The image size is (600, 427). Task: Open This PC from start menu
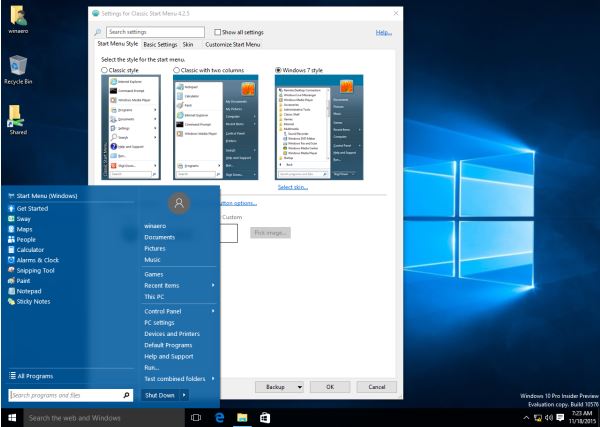[154, 297]
